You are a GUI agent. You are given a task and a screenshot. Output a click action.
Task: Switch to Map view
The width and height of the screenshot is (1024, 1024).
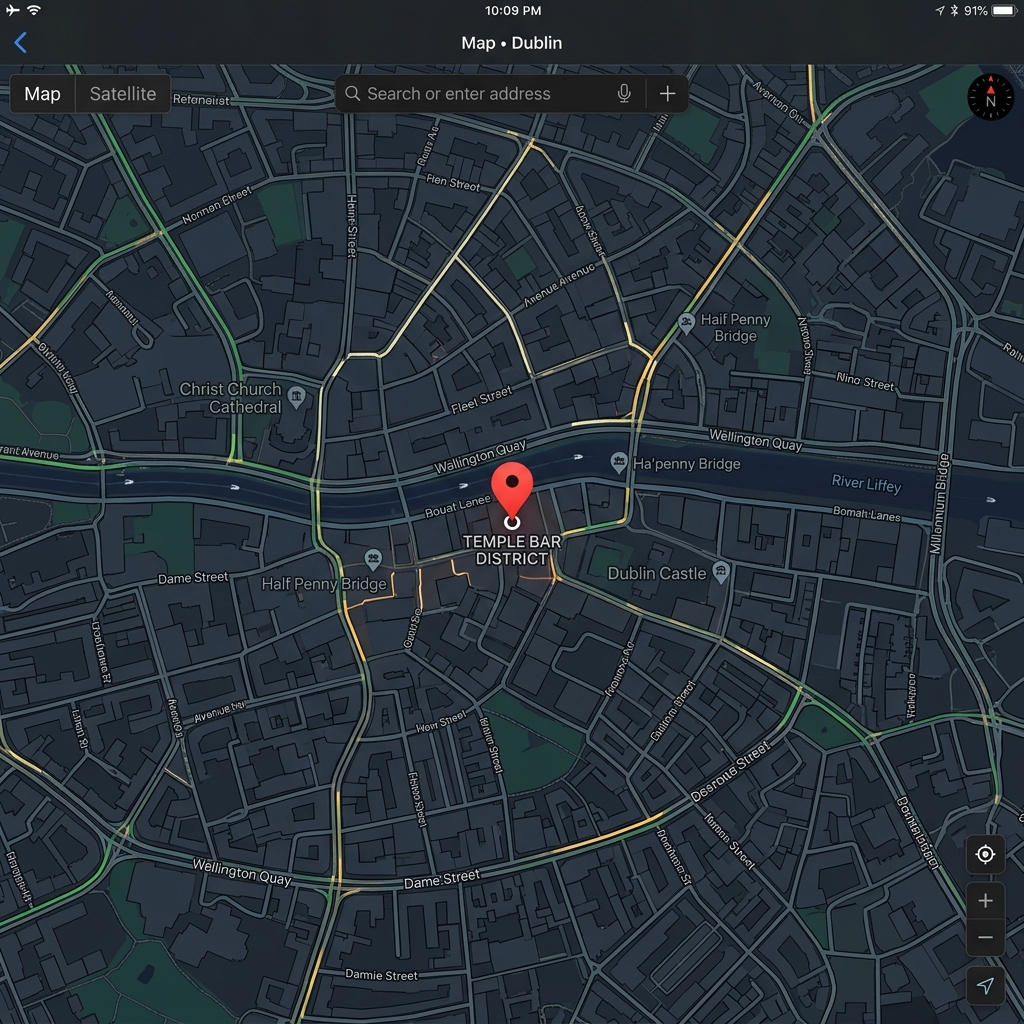(42, 94)
